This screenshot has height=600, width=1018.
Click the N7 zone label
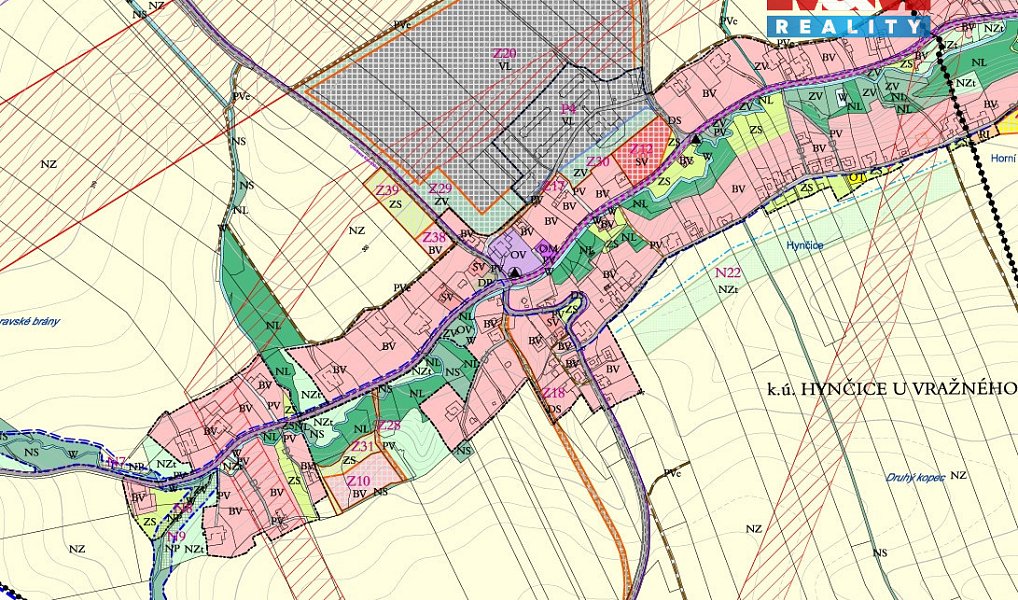pos(117,463)
